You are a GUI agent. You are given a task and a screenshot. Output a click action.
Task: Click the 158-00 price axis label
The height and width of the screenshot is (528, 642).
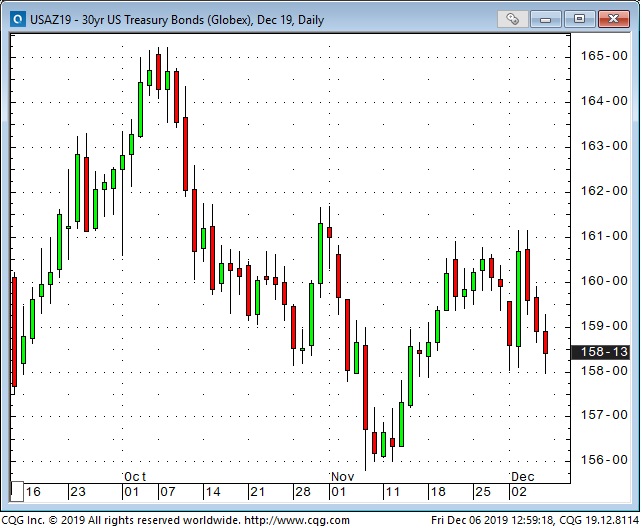coord(604,371)
